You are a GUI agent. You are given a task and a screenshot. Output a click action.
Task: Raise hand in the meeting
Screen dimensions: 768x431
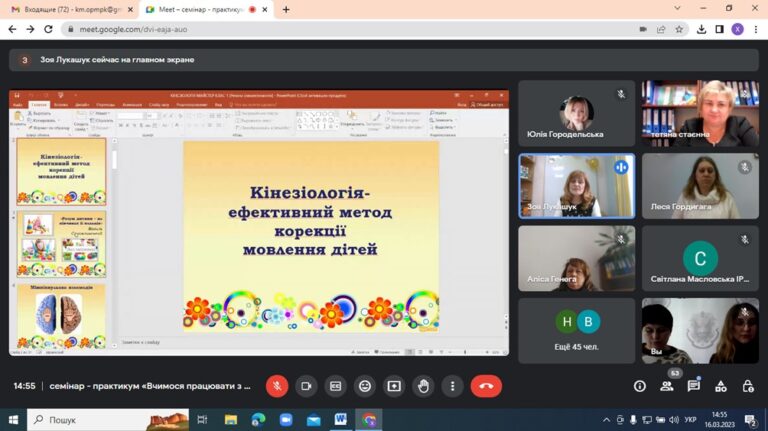(x=423, y=386)
